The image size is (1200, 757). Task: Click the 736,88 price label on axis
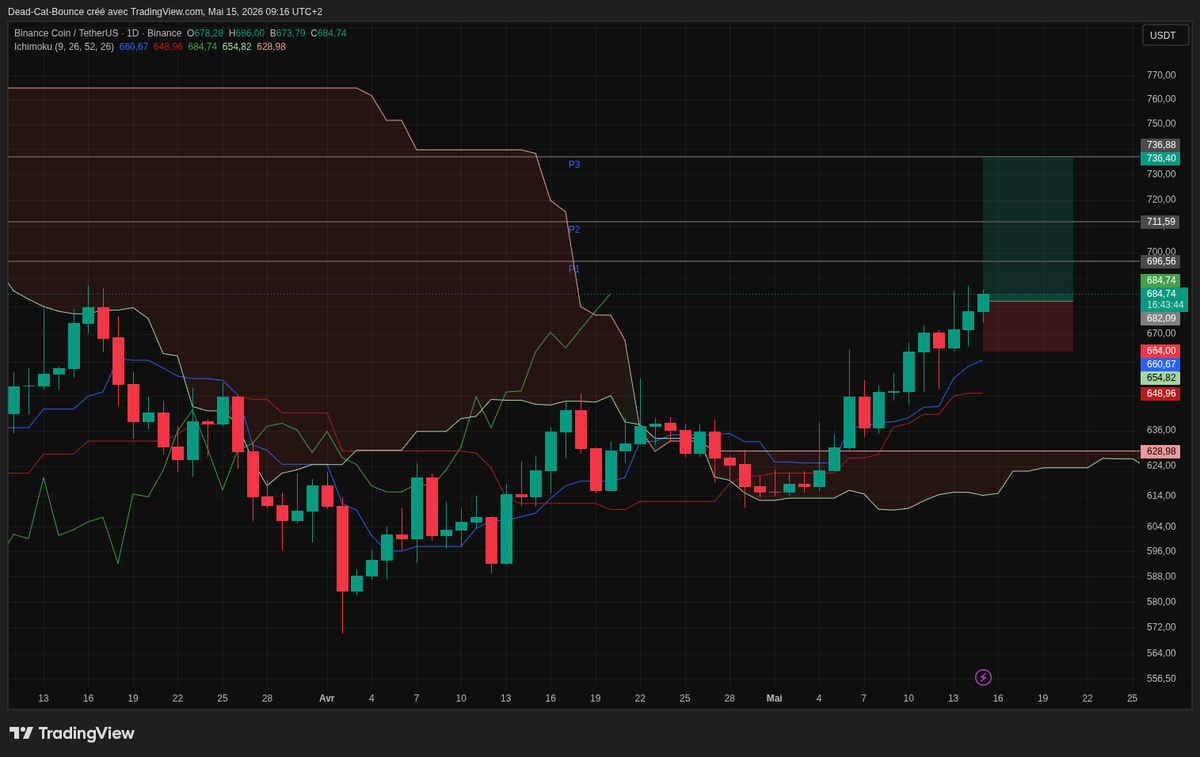1161,145
